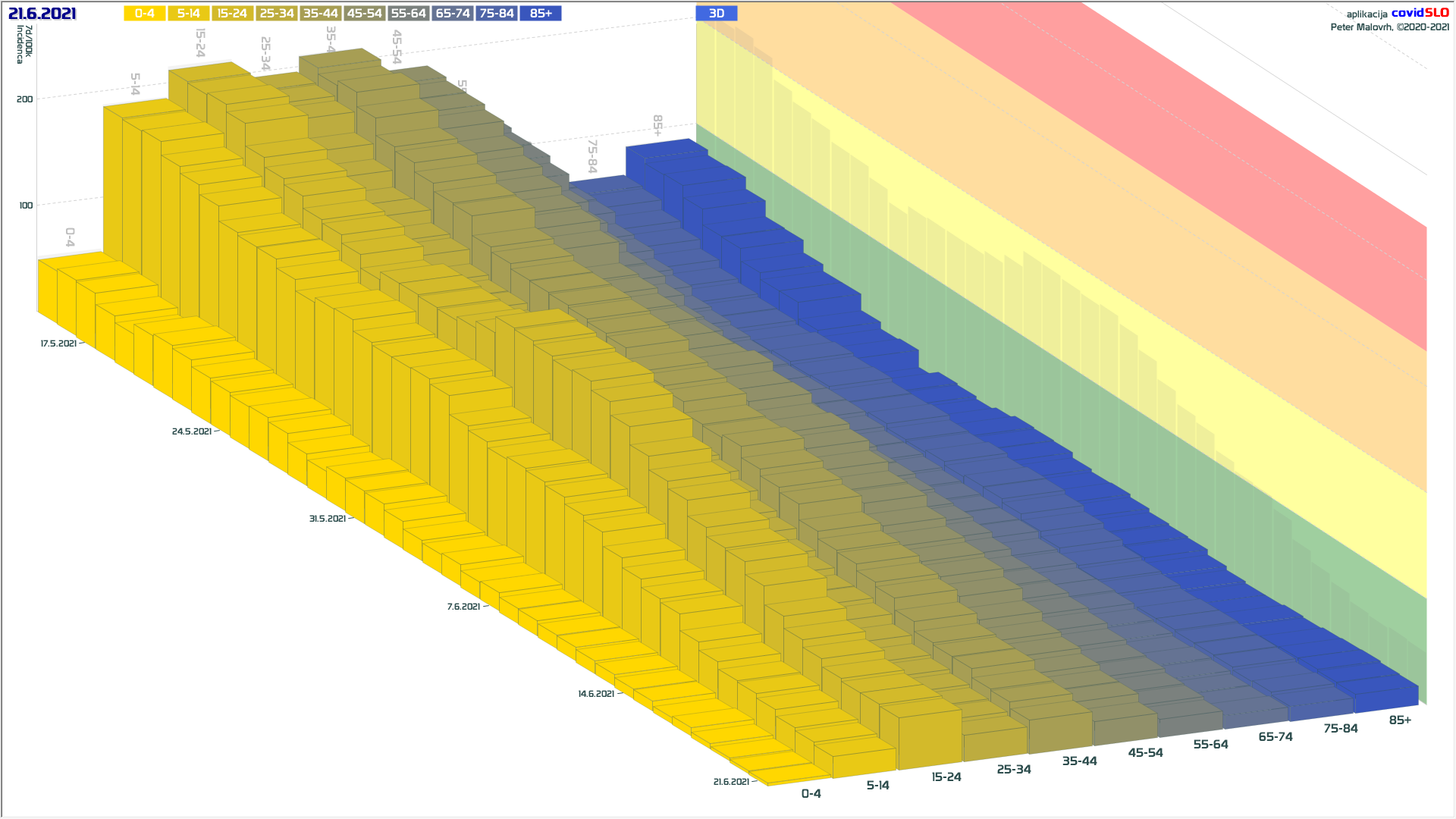Toggle the 5-14 age group legend button
This screenshot has height=819, width=1456.
pos(188,14)
